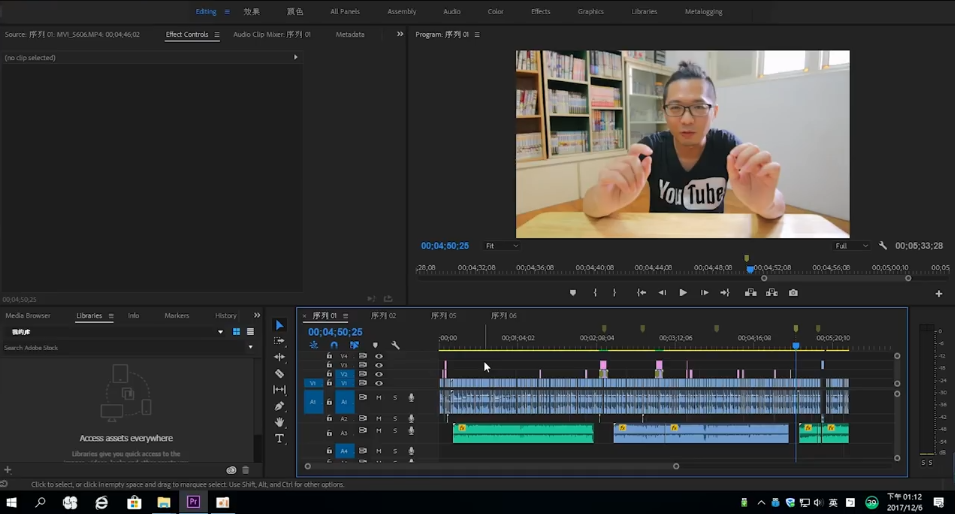Open timeline display settings wrench
The image size is (955, 514).
(x=395, y=346)
